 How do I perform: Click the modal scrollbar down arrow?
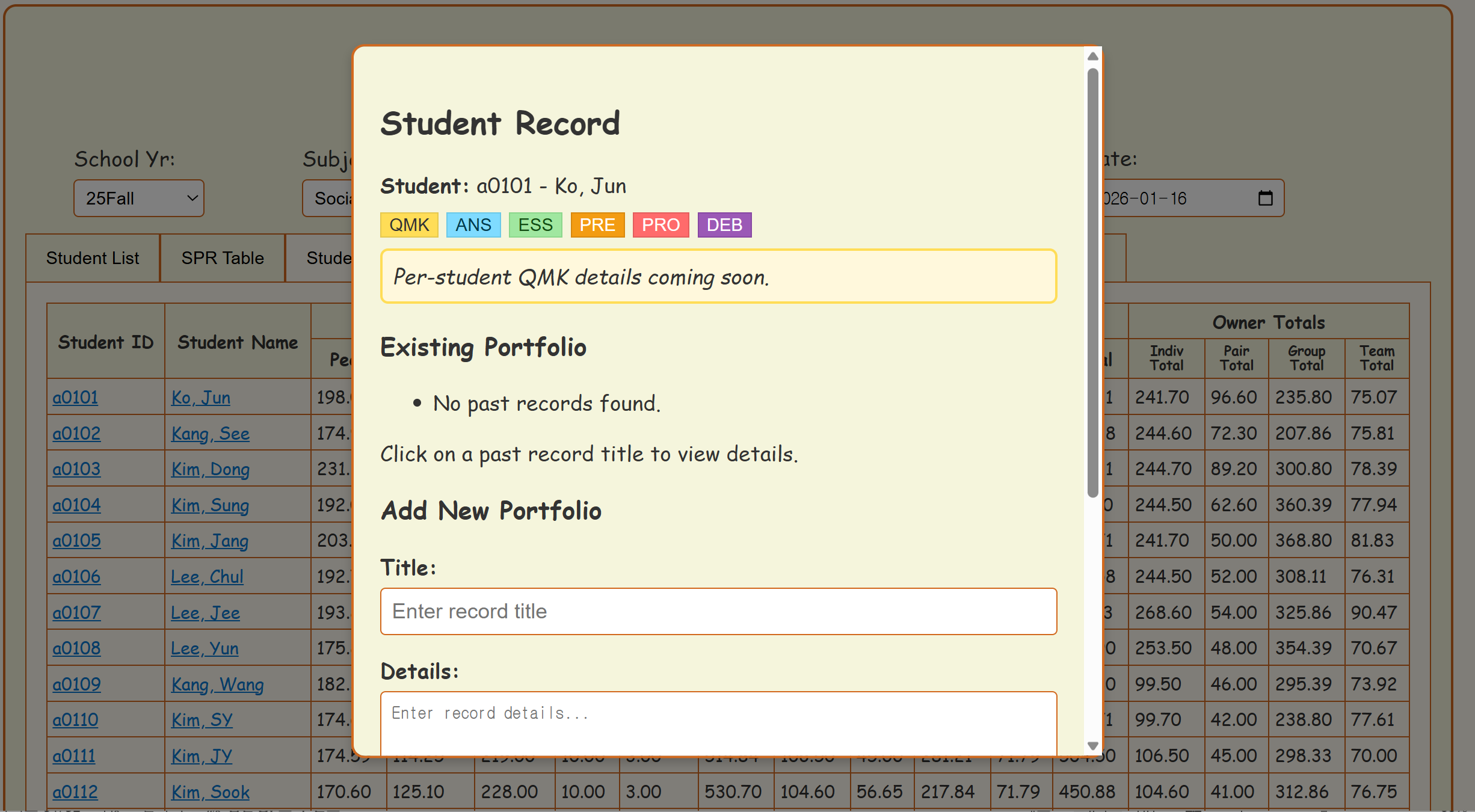click(1093, 746)
